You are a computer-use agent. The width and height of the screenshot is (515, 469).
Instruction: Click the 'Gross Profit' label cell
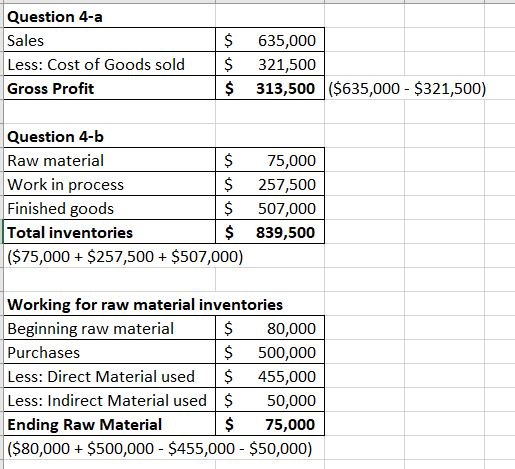[x=109, y=88]
